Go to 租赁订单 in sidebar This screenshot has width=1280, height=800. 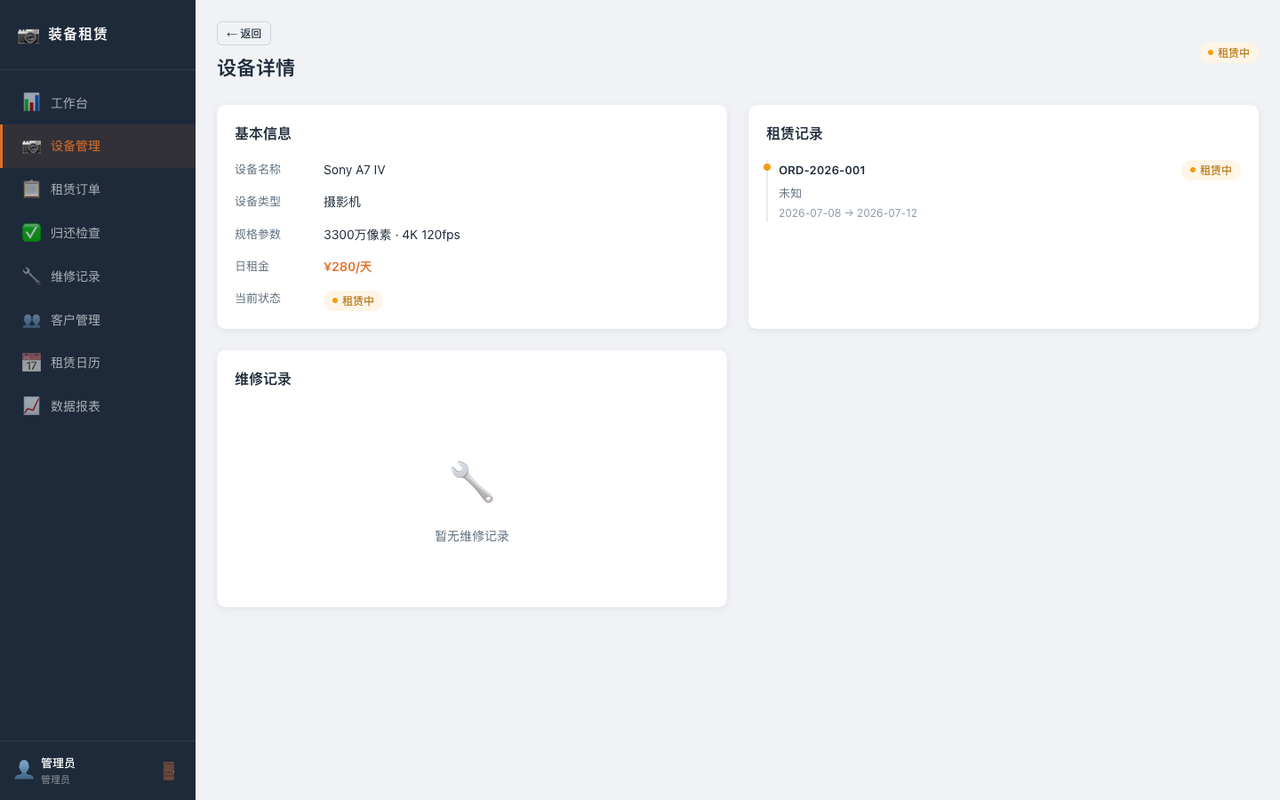(x=98, y=189)
